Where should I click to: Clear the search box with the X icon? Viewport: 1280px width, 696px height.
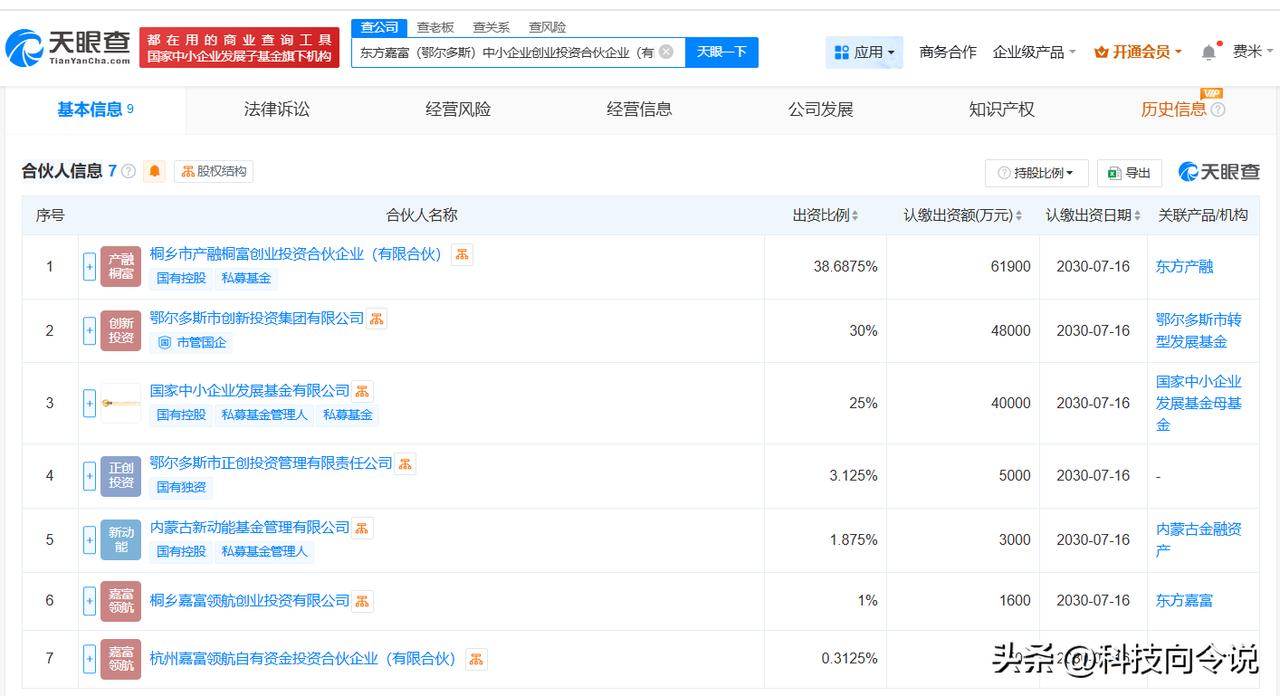pyautogui.click(x=666, y=52)
